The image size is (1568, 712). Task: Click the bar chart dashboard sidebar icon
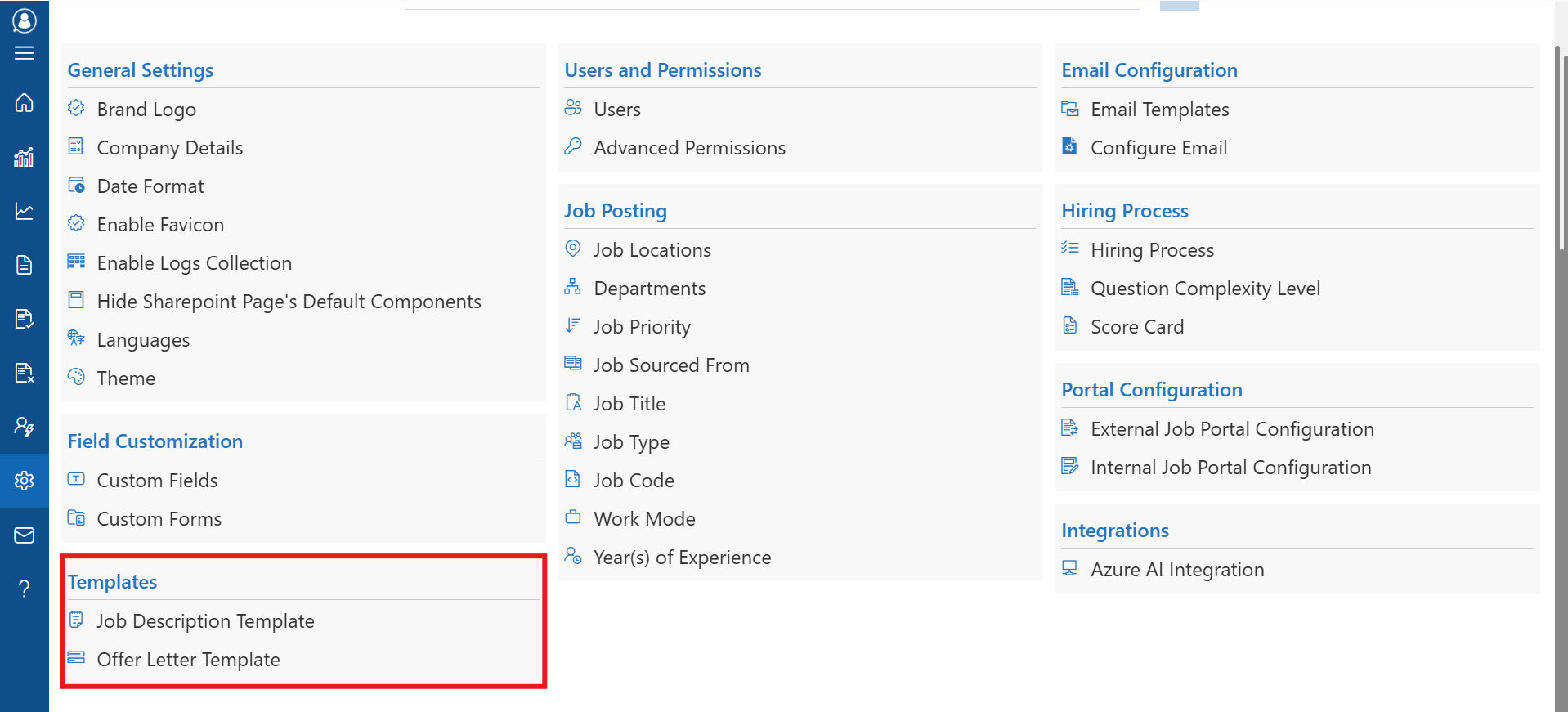click(25, 157)
